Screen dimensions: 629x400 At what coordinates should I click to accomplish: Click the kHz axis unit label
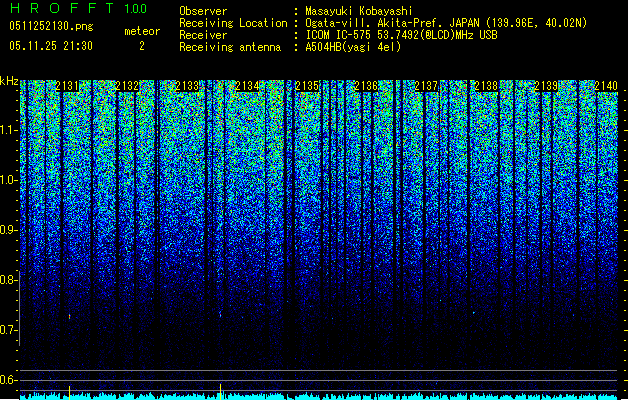coord(9,81)
